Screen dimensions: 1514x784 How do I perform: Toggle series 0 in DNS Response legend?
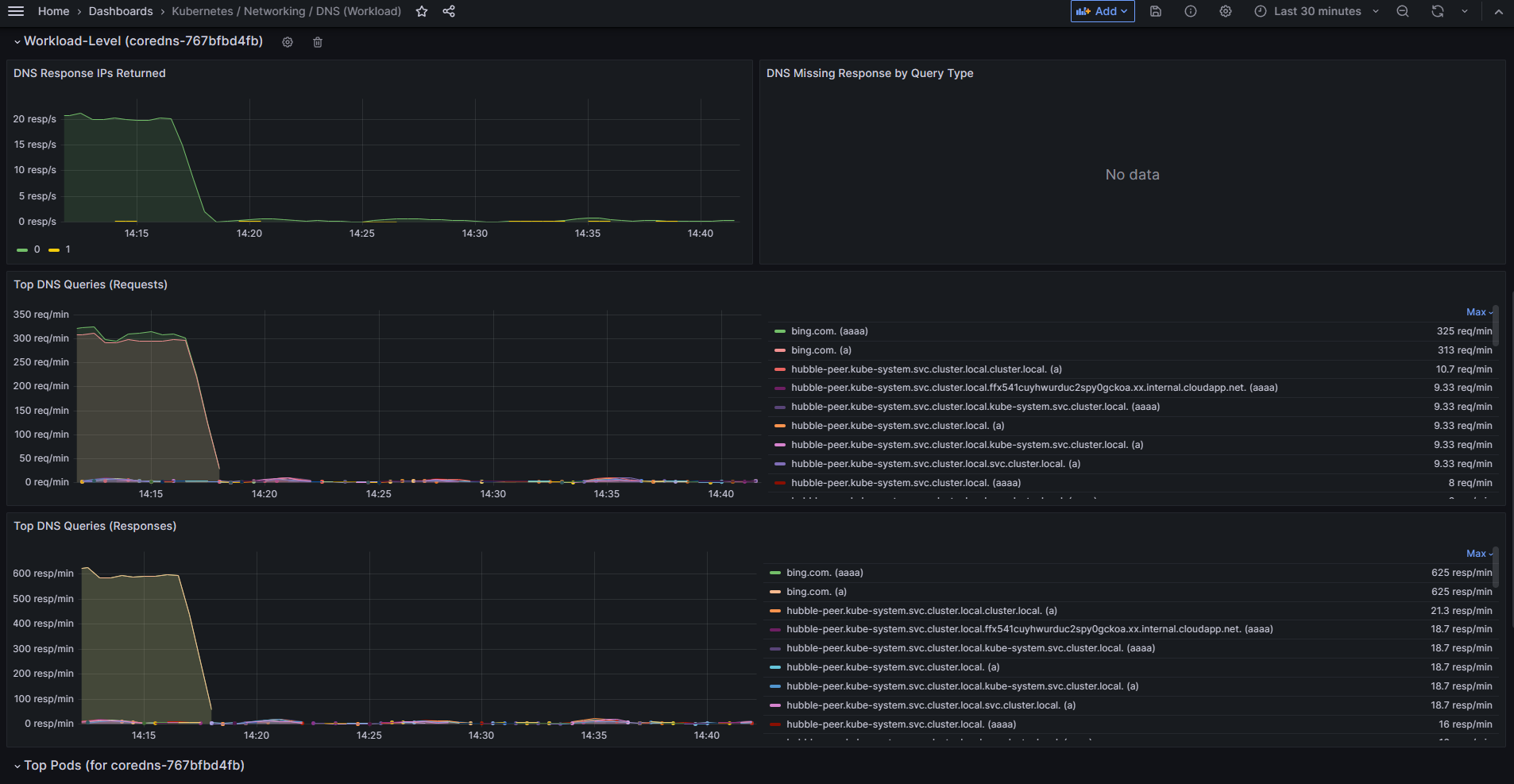click(29, 249)
